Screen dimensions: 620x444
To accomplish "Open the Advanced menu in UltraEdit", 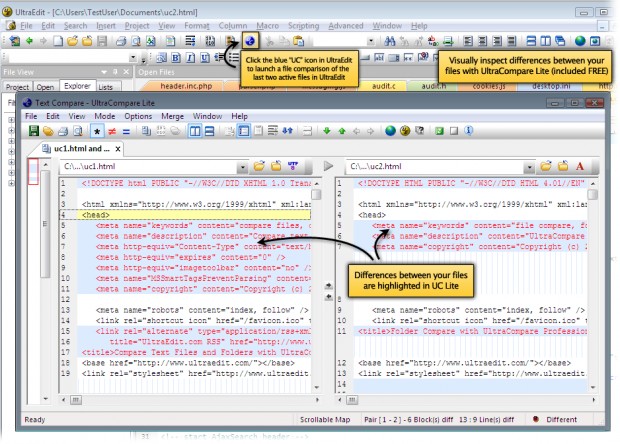I will 346,26.
